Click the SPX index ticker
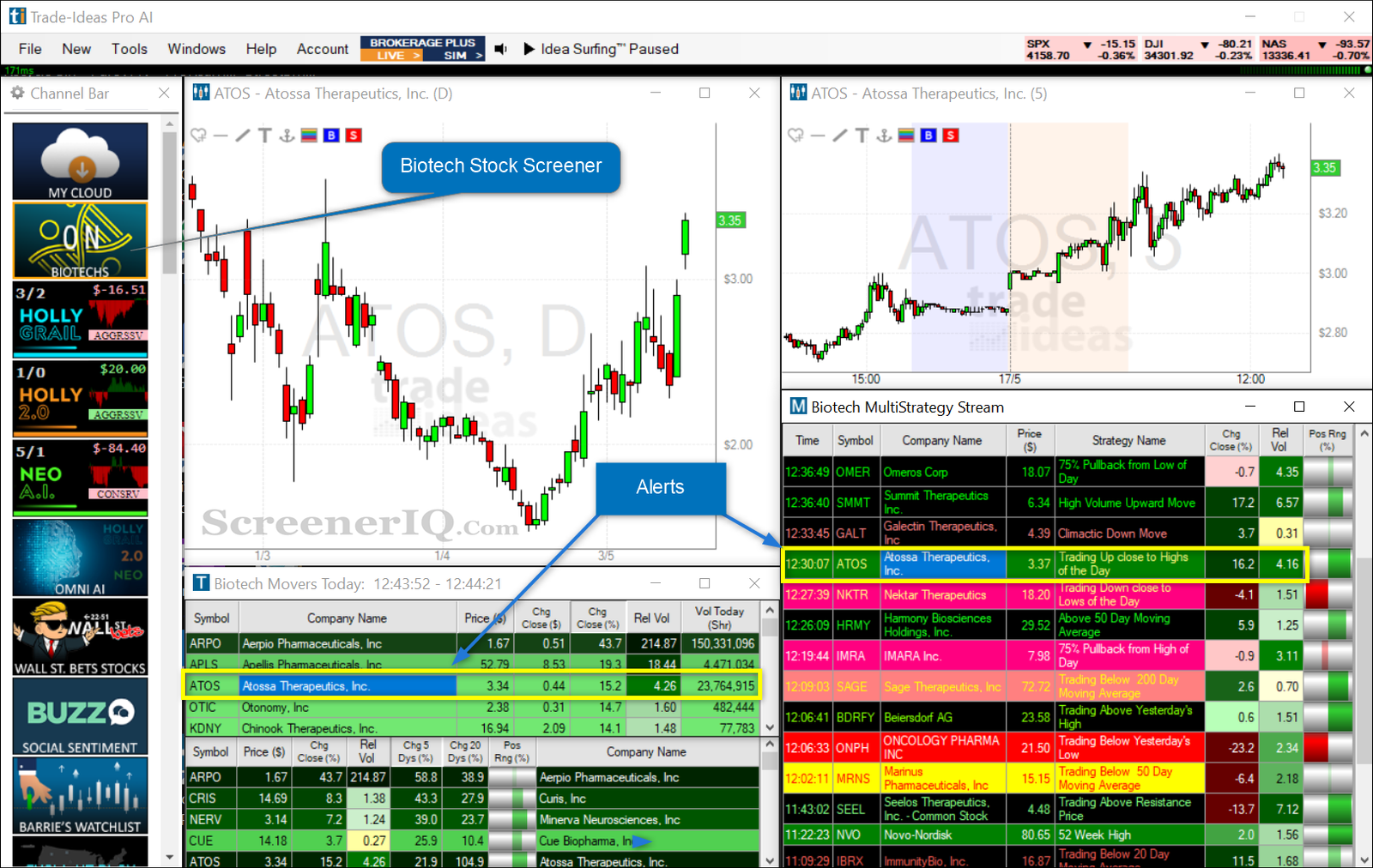 (x=1080, y=50)
